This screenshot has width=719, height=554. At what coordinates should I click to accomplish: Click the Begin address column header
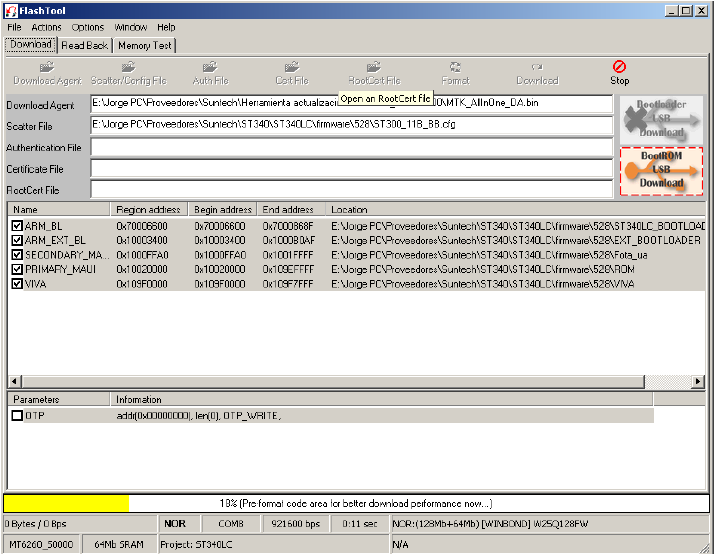pos(222,210)
